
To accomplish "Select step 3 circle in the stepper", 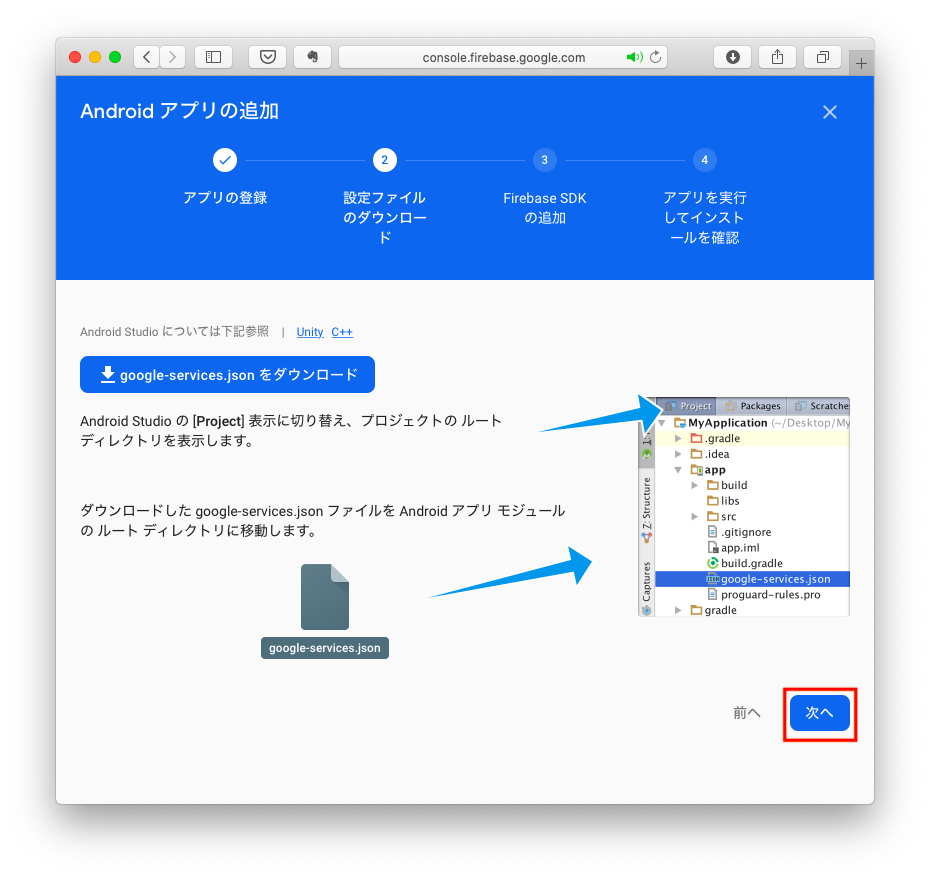I will point(544,160).
